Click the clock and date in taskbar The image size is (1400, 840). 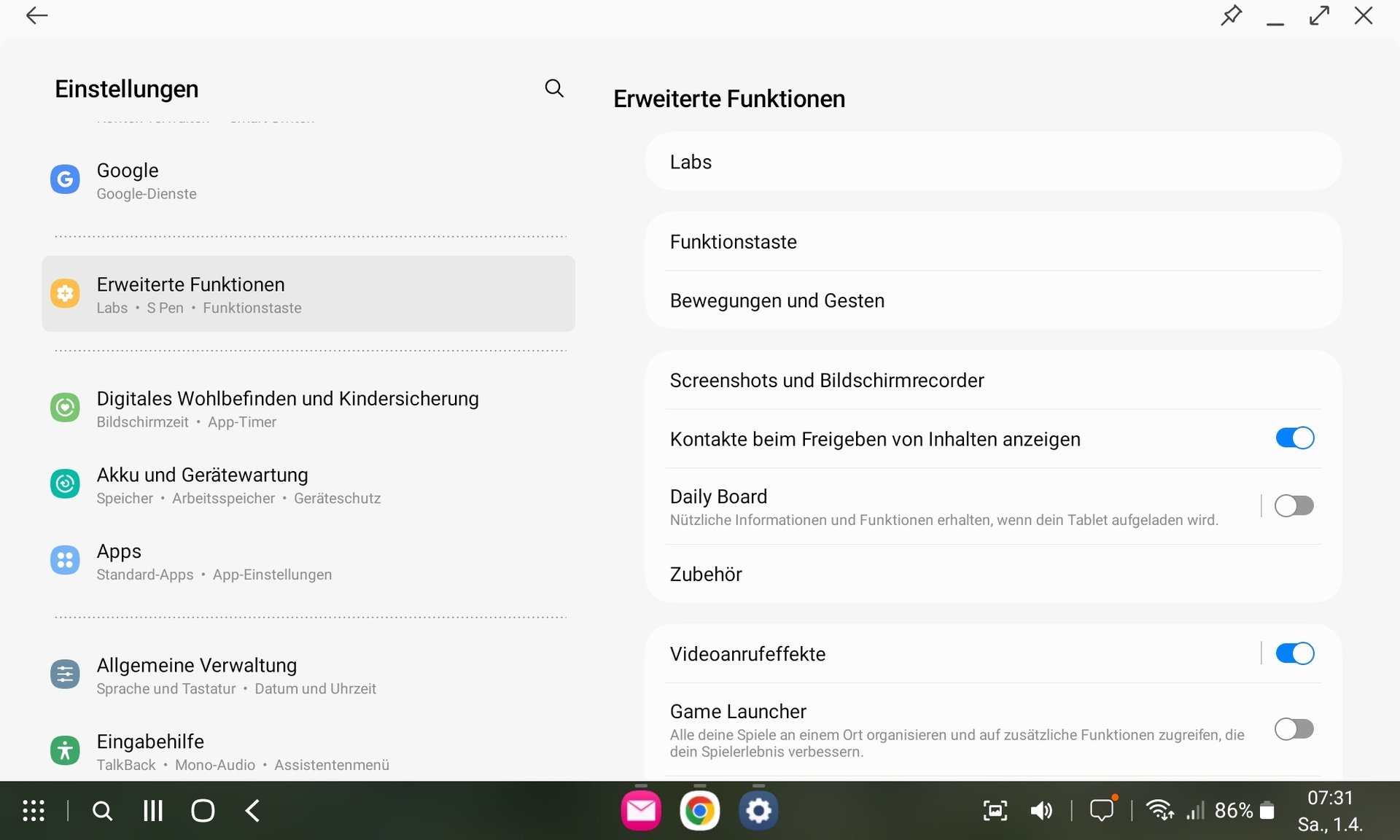1330,811
